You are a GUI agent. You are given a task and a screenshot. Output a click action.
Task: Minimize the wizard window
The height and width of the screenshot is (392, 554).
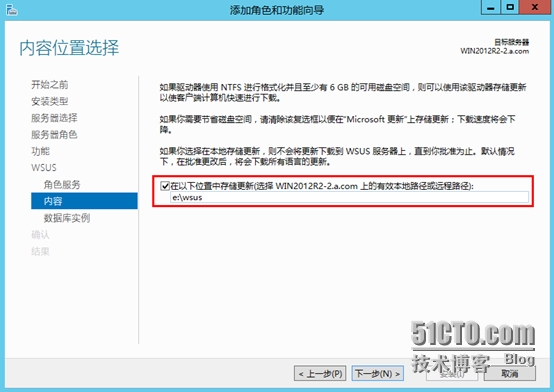(491, 7)
